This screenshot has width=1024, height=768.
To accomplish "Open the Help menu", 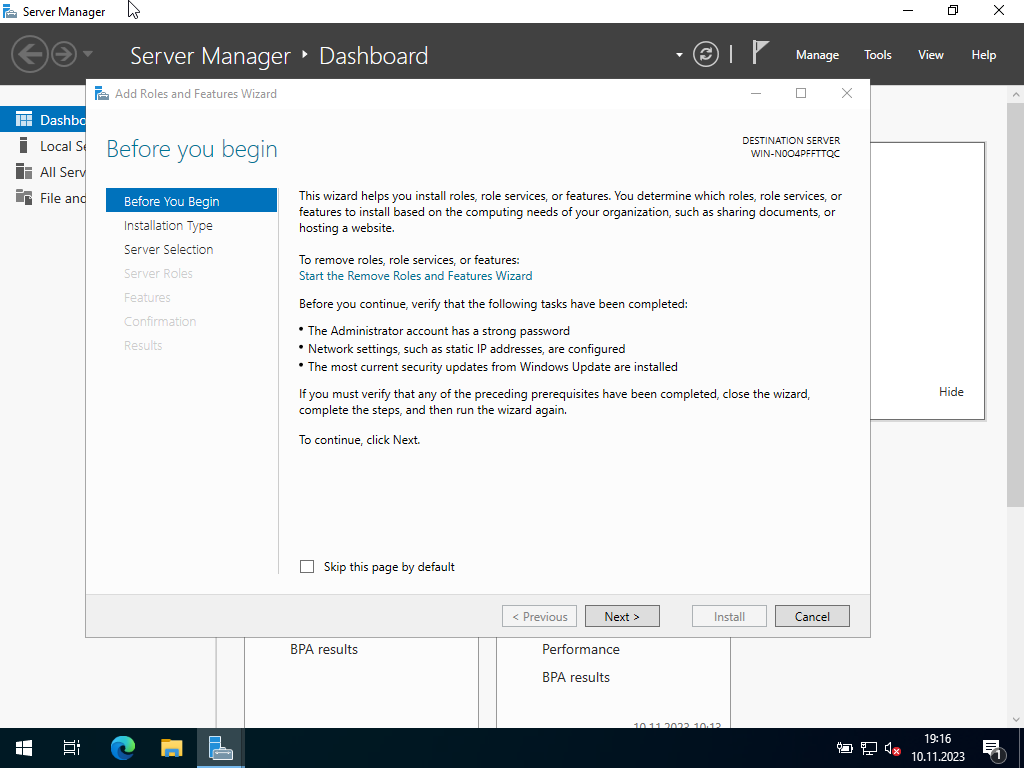I will [x=984, y=55].
